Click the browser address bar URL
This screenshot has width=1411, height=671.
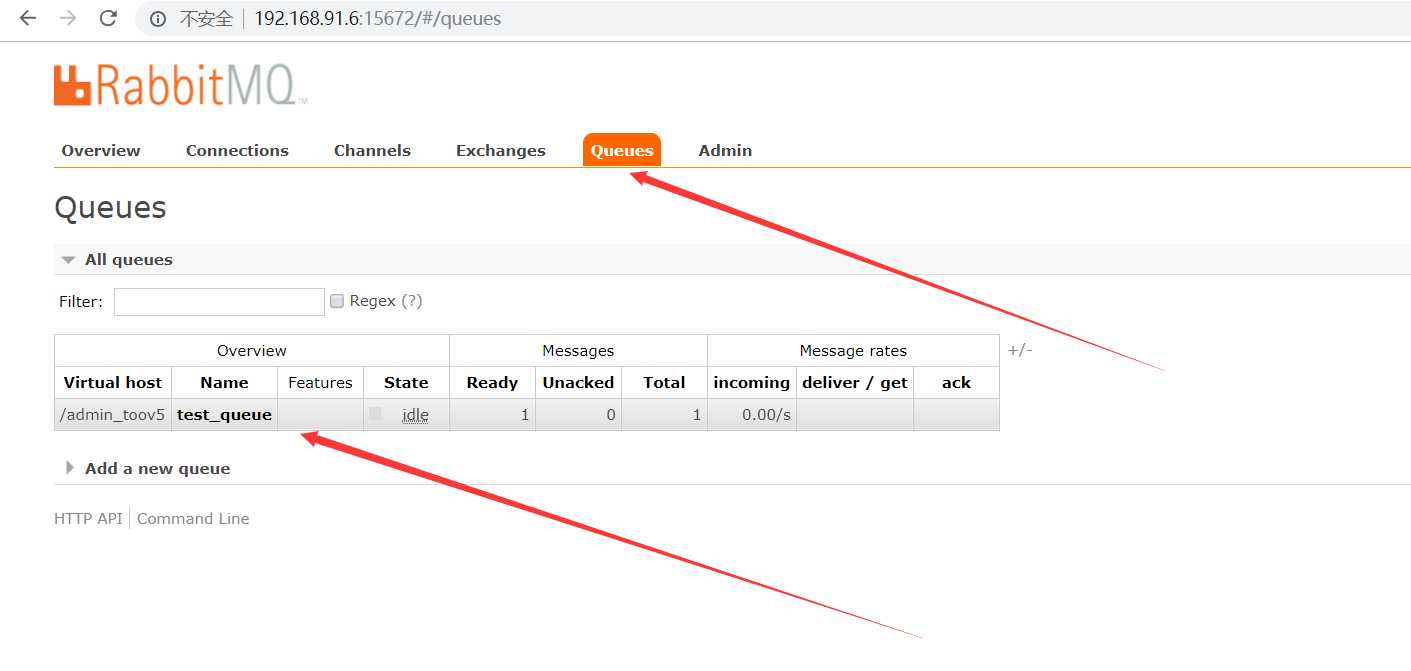(378, 19)
